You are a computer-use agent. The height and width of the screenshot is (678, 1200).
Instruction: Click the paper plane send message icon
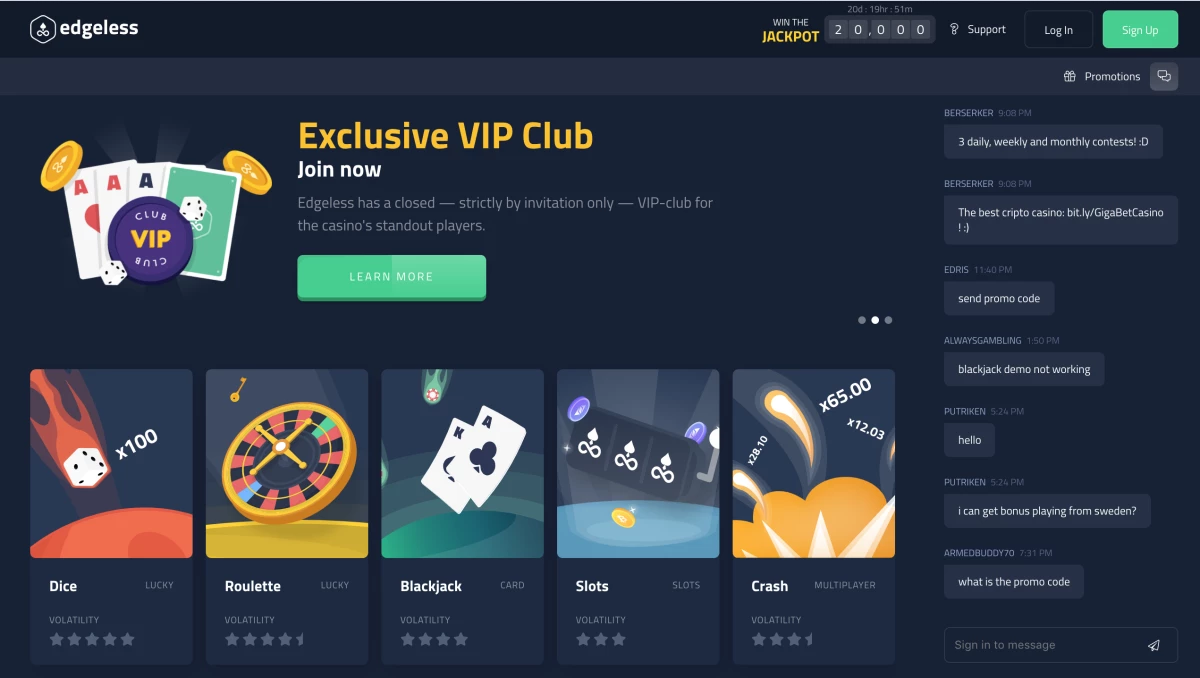coord(1154,645)
